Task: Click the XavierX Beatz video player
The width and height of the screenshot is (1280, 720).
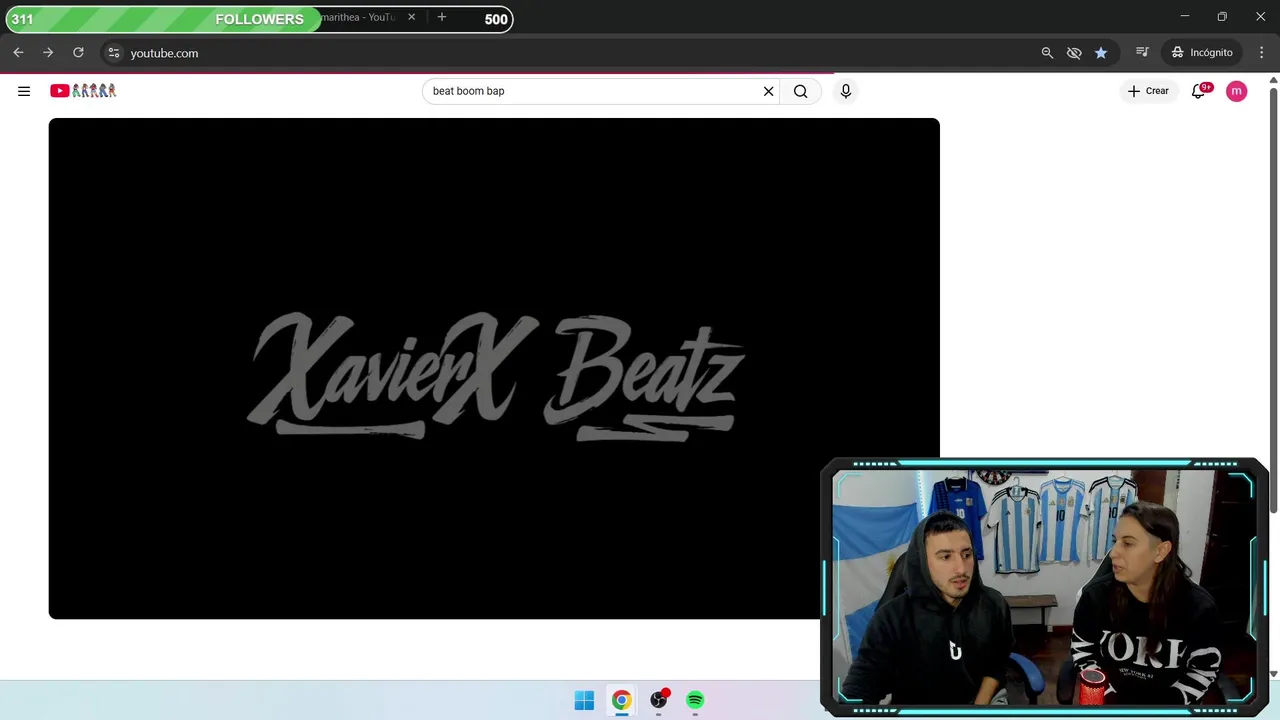Action: click(494, 368)
